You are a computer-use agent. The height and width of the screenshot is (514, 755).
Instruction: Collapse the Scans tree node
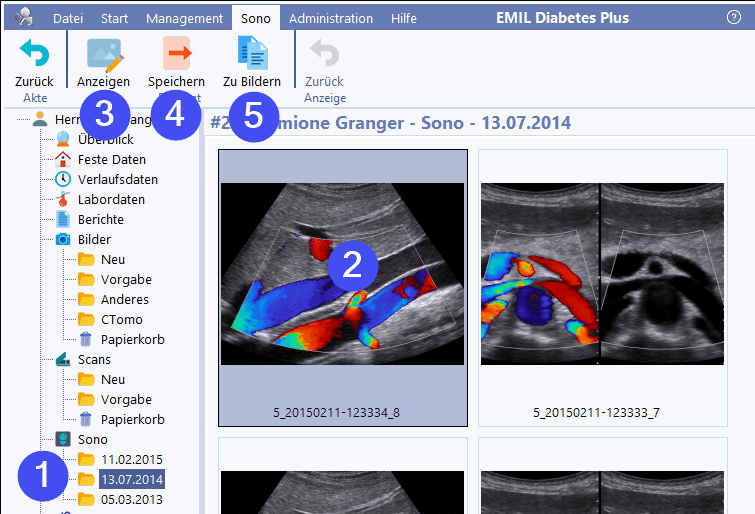(x=94, y=359)
